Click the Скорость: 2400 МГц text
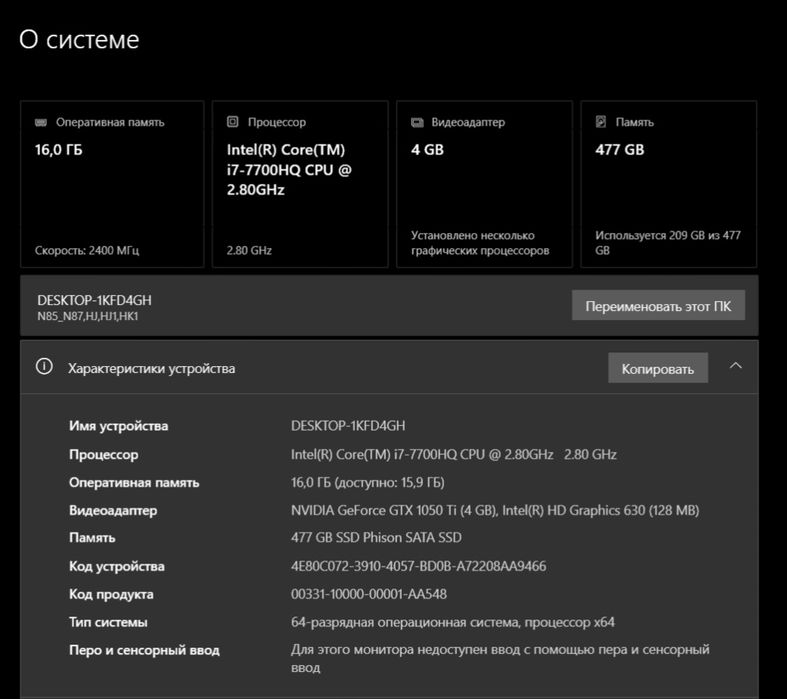787x699 pixels. tap(87, 250)
